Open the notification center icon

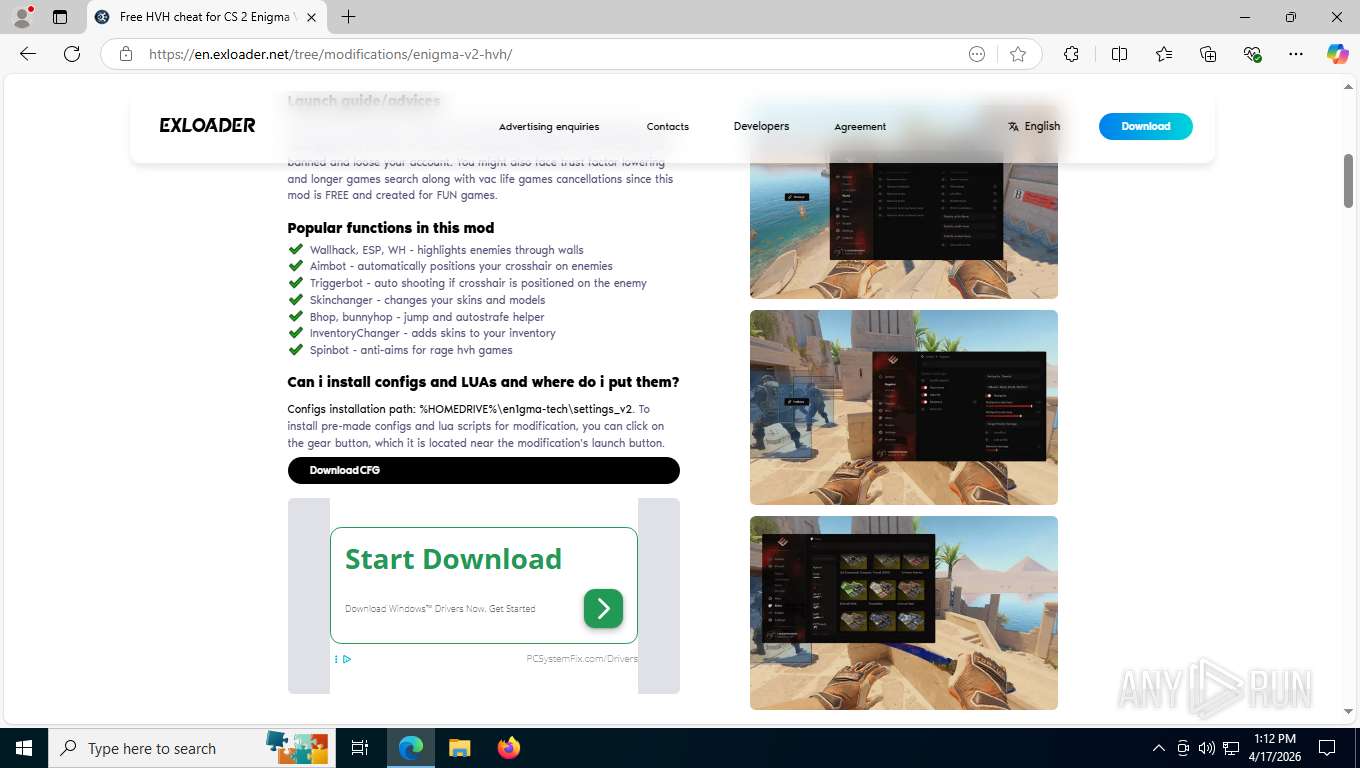1327,748
